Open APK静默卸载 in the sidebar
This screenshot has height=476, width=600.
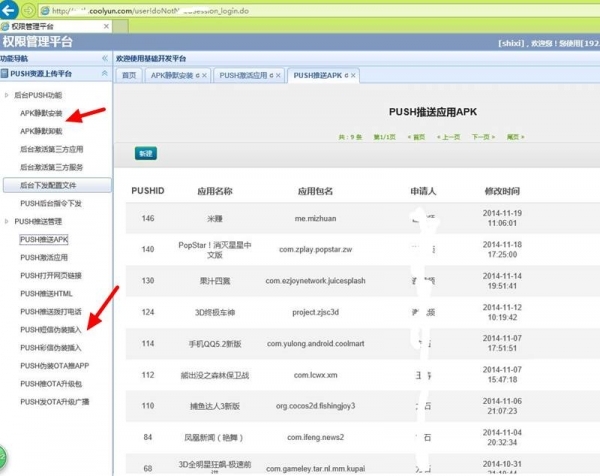(41, 131)
